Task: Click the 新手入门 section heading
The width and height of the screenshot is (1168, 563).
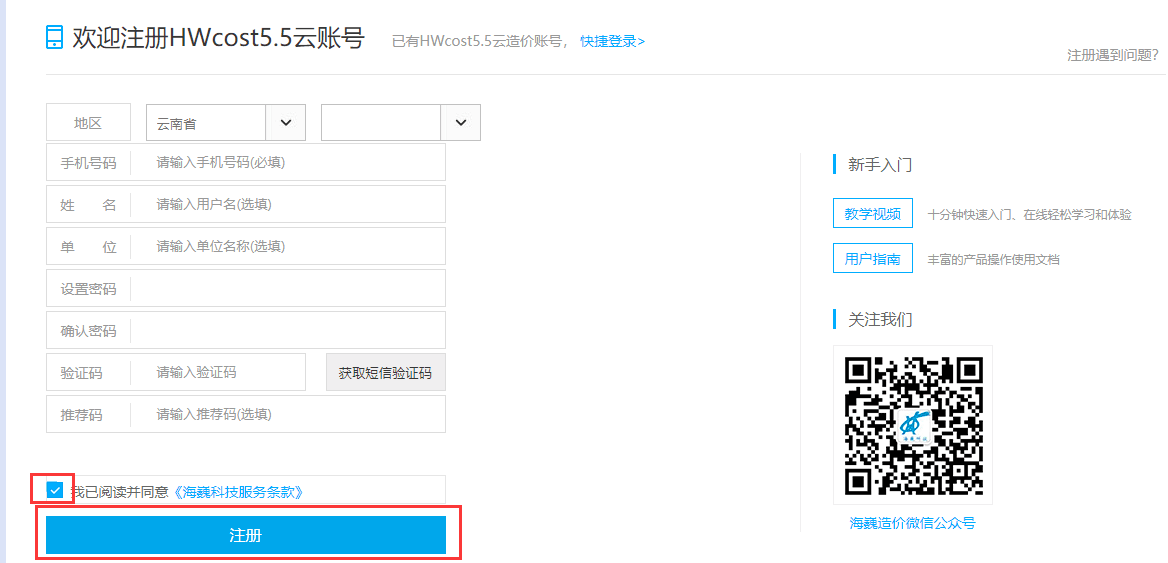Action: (880, 165)
